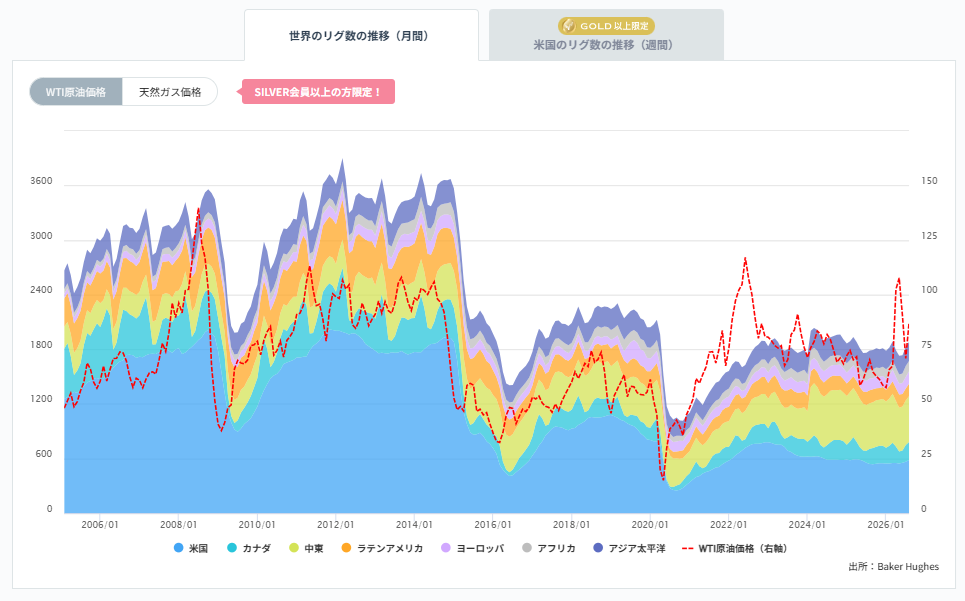Click the 2010/01 x-axis label
The height and width of the screenshot is (601, 965).
pos(257,525)
